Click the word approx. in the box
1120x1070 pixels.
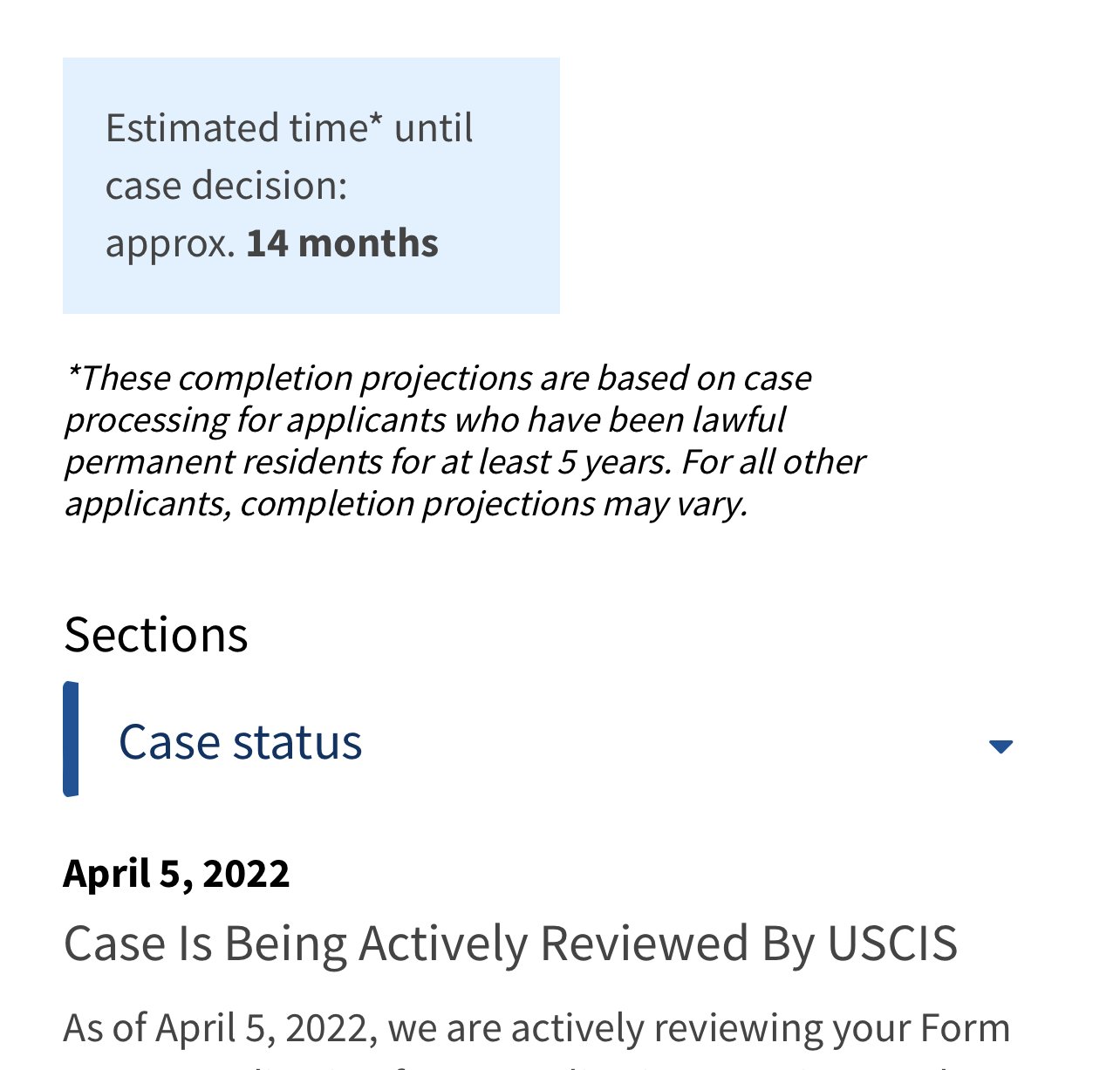[x=170, y=245]
